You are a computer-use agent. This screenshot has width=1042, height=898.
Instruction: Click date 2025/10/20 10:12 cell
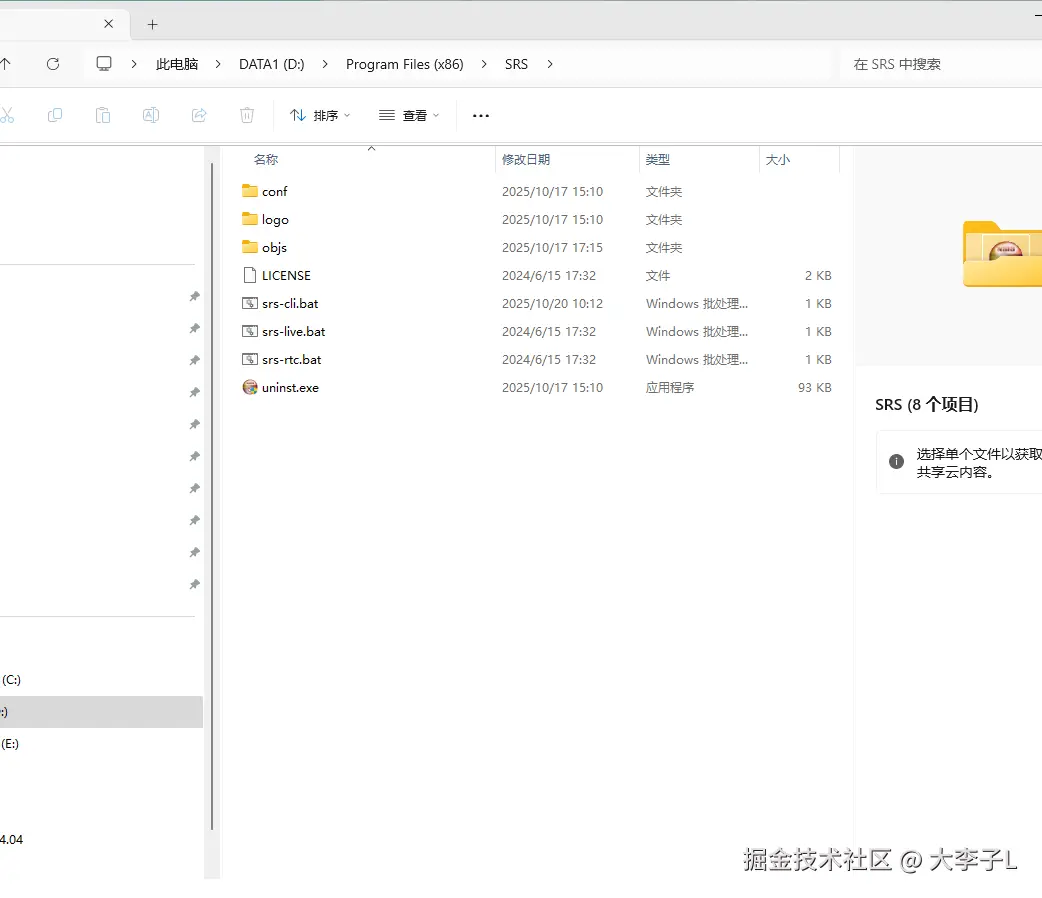point(552,303)
